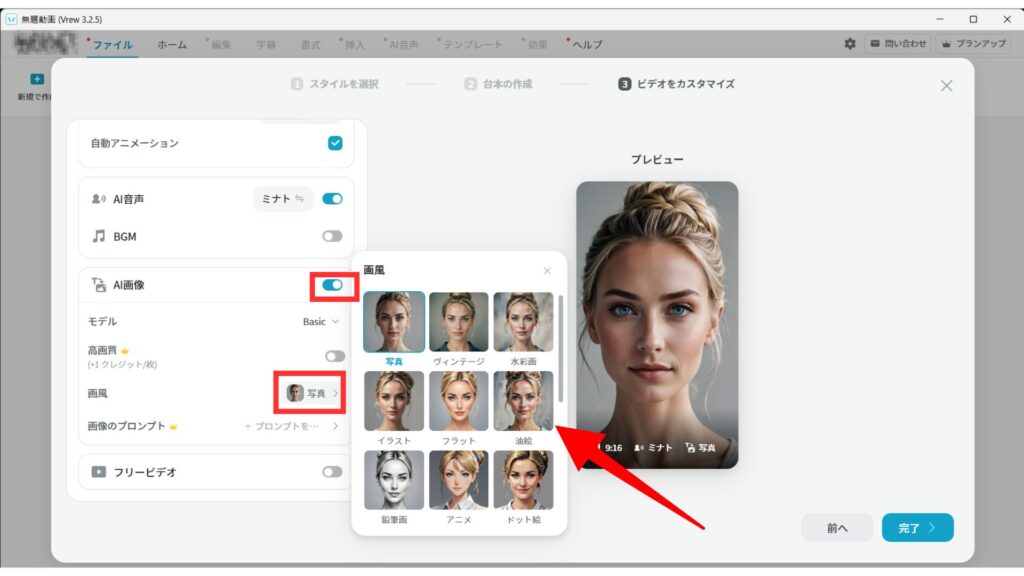Close the 画風 popup panel
Viewport: 1024px width, 576px height.
(547, 271)
